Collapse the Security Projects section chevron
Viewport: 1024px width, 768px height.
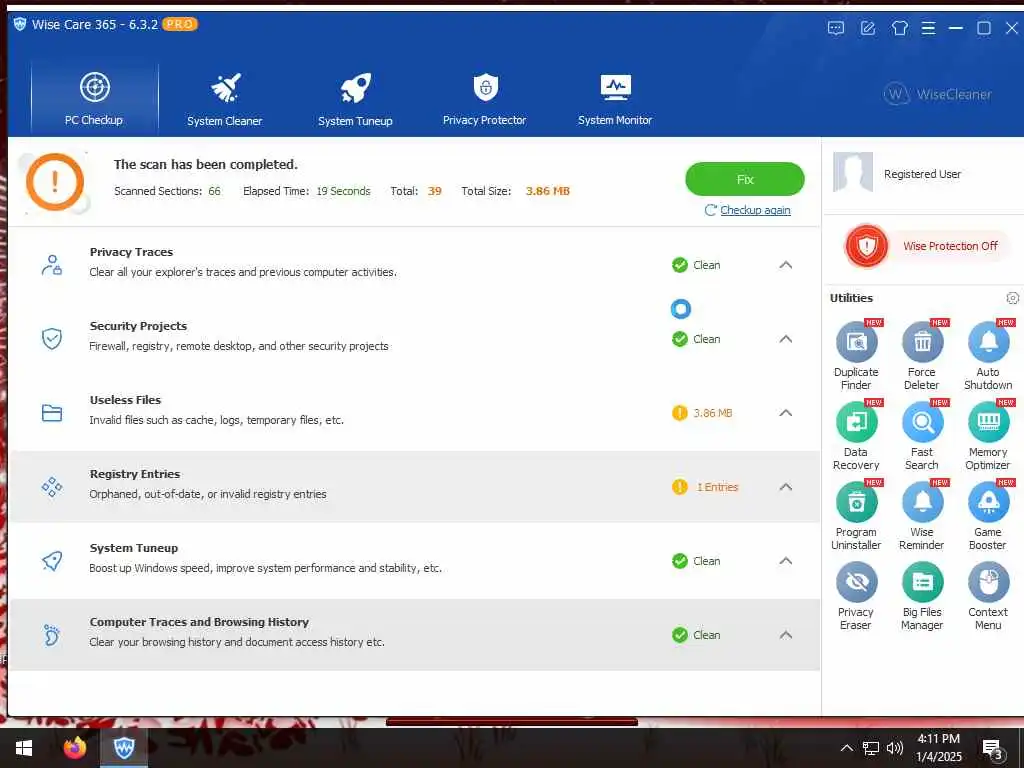point(786,339)
